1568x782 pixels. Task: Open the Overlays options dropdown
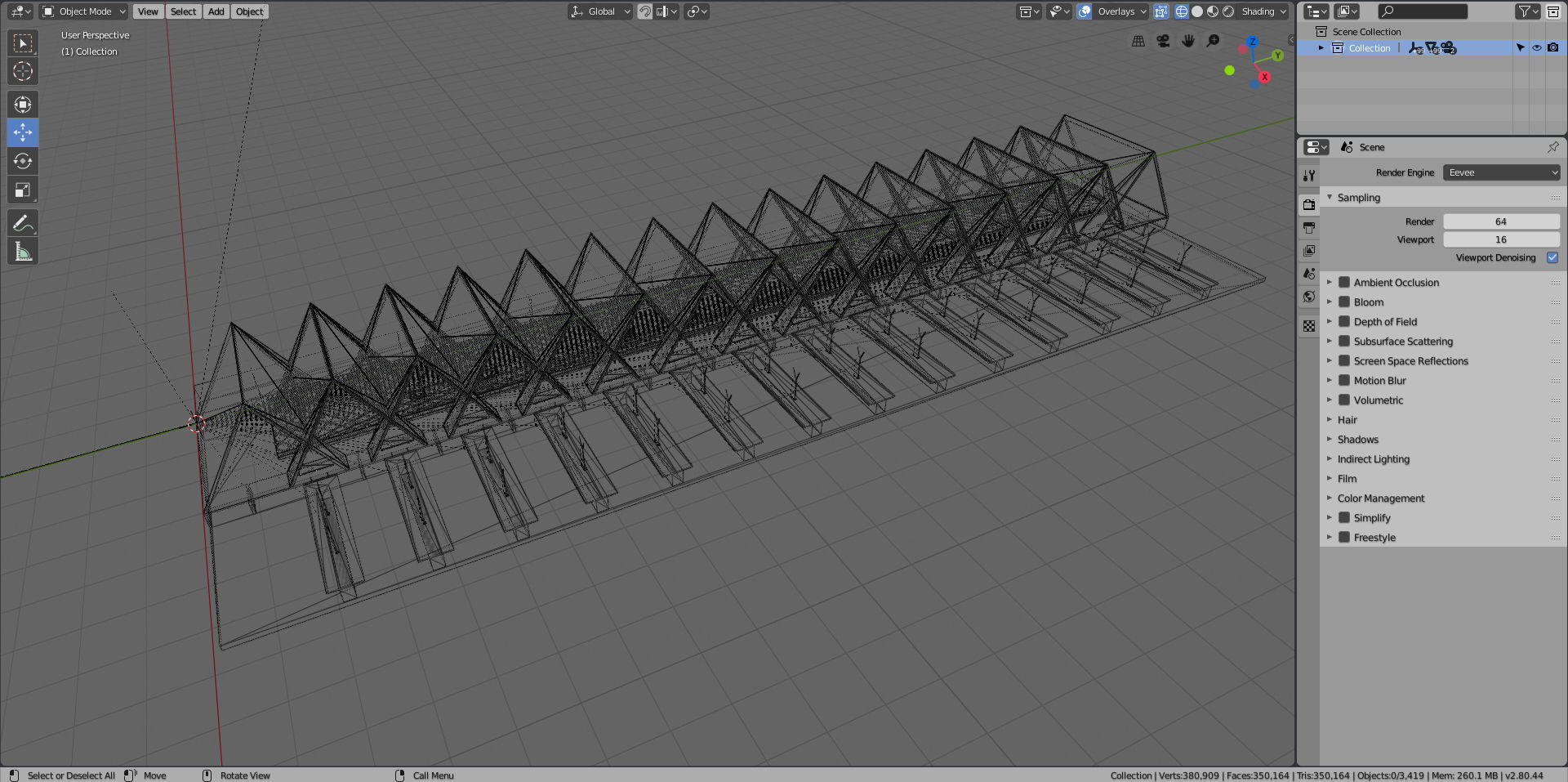coord(1120,11)
